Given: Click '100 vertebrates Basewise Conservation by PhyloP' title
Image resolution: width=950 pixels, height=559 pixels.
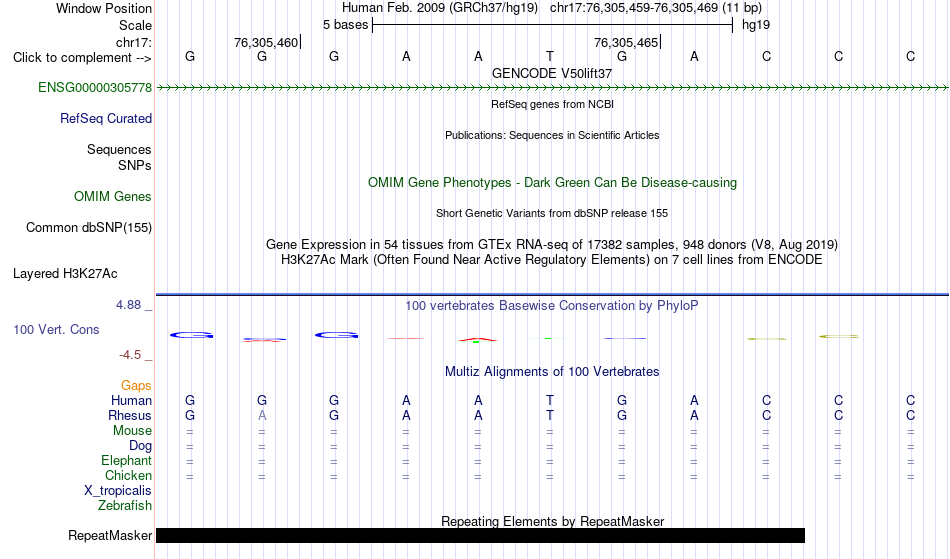Looking at the screenshot, I should click(x=552, y=306).
